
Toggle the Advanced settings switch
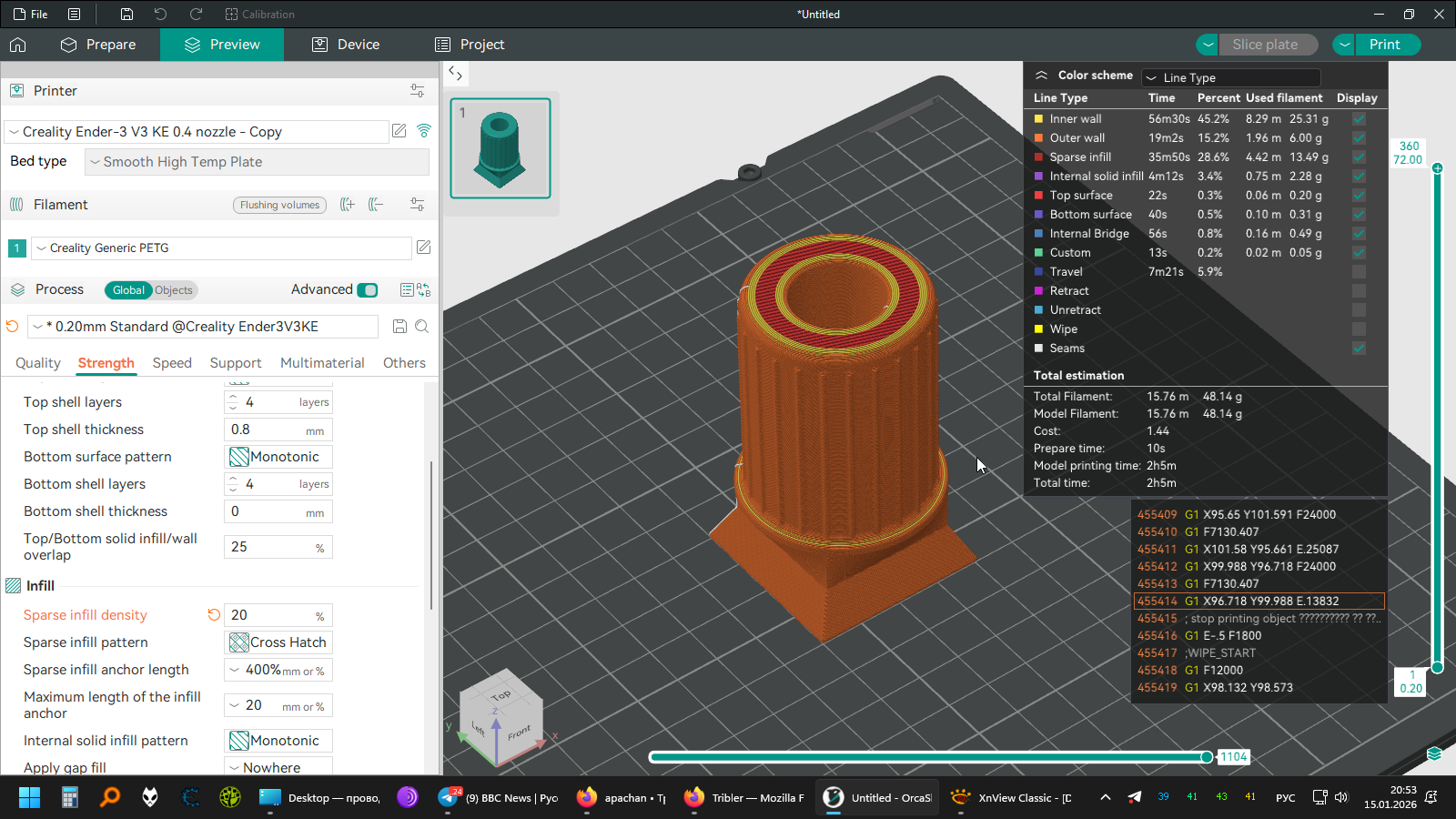click(x=367, y=290)
